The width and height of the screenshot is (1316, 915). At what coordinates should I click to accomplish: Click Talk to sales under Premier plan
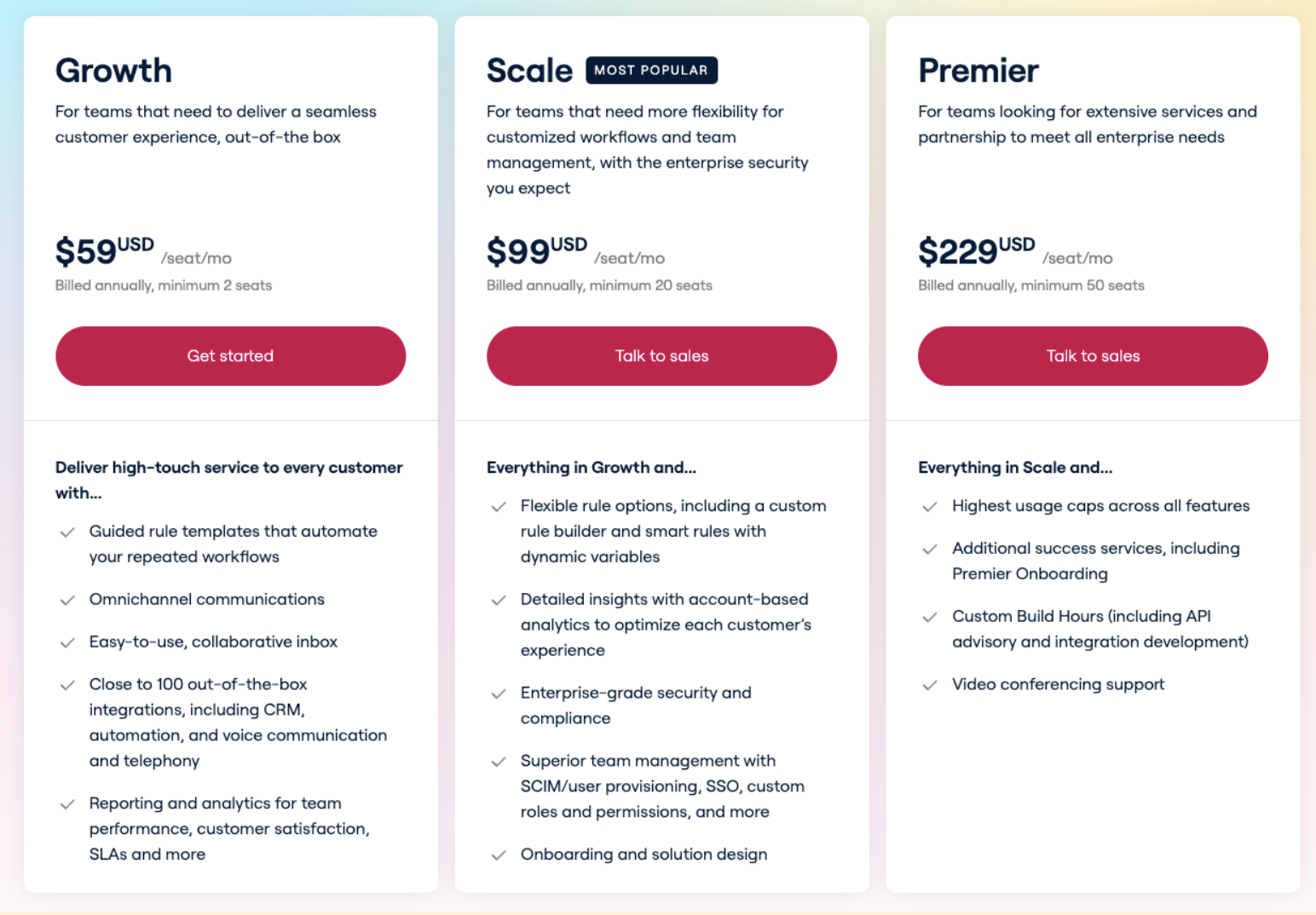(x=1093, y=356)
